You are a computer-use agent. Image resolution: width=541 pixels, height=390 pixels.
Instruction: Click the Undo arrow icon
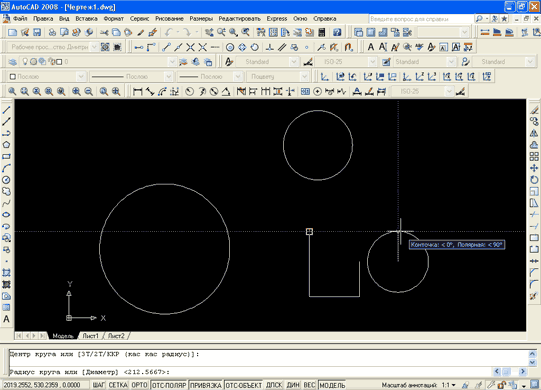click(168, 32)
